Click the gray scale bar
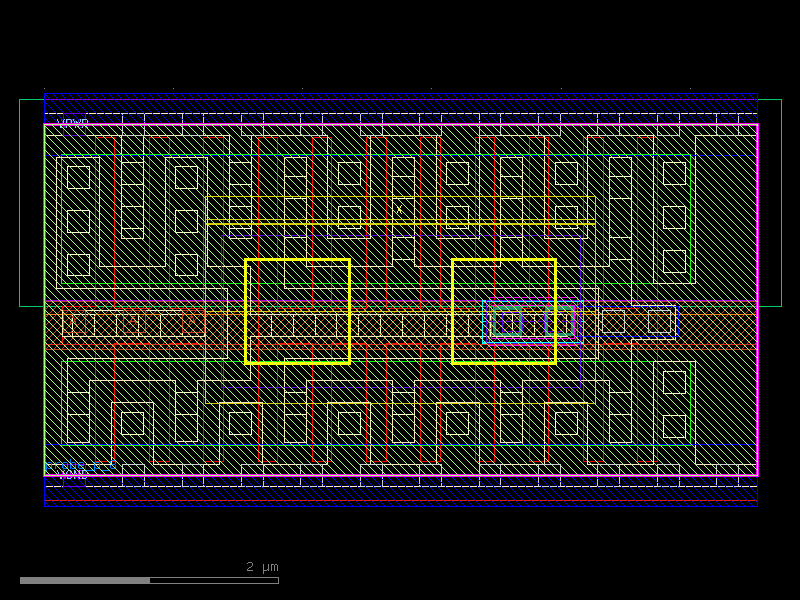 [149, 580]
